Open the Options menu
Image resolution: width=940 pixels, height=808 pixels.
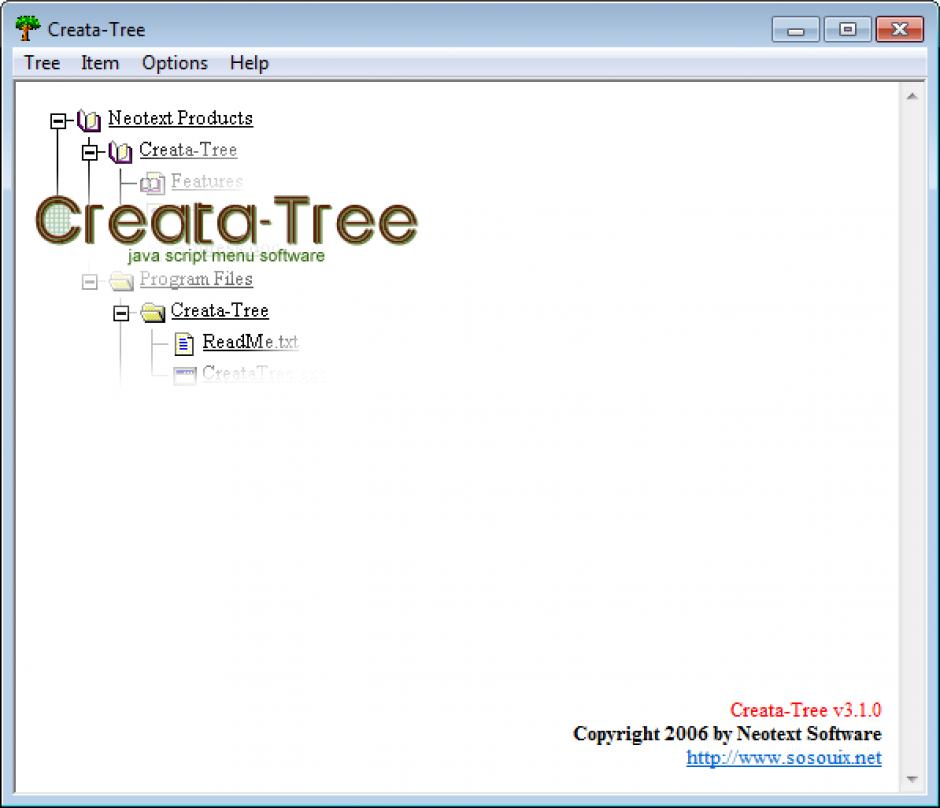[174, 63]
